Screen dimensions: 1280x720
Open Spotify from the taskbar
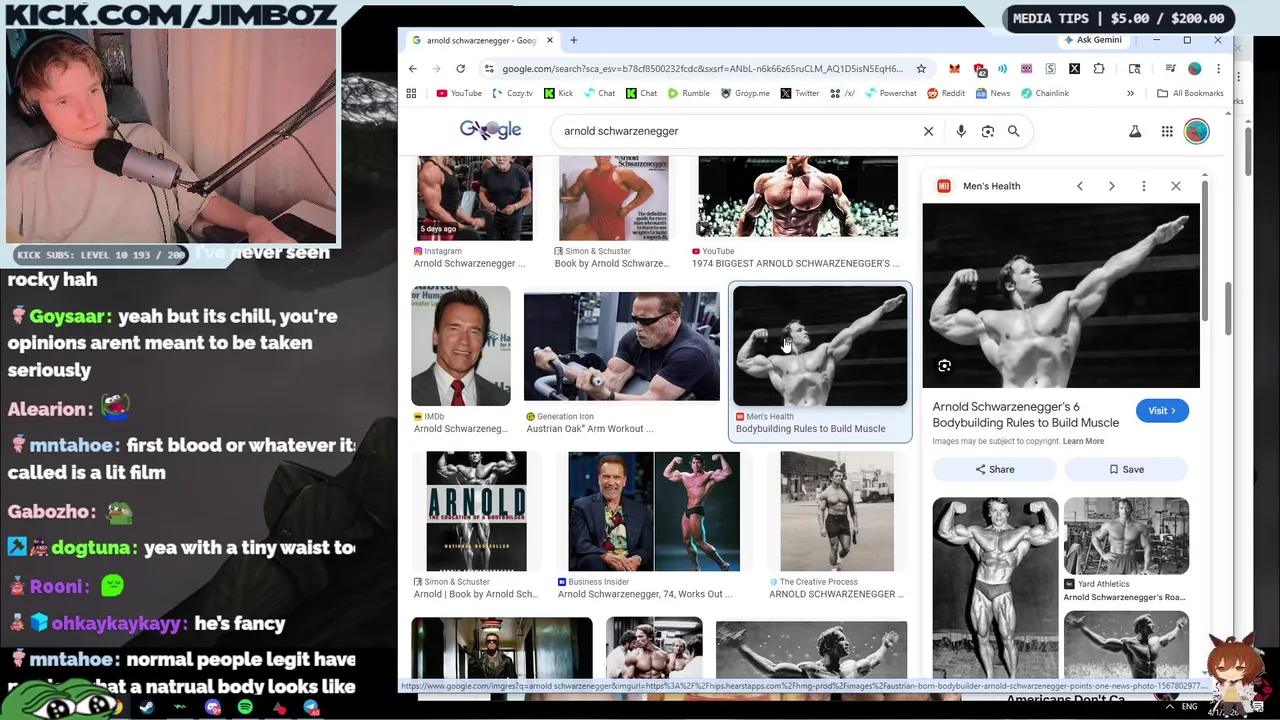coord(245,707)
